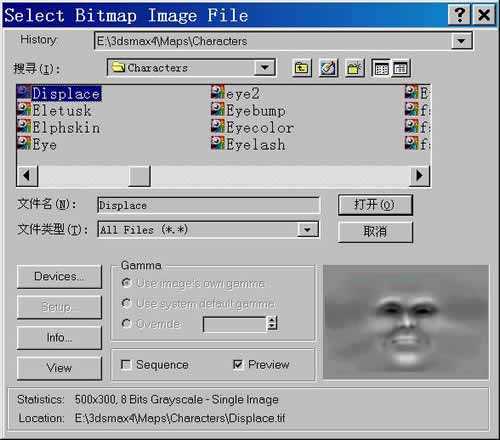The width and height of the screenshot is (500, 440).
Task: Select the Eyebump file name
Action: click(256, 111)
